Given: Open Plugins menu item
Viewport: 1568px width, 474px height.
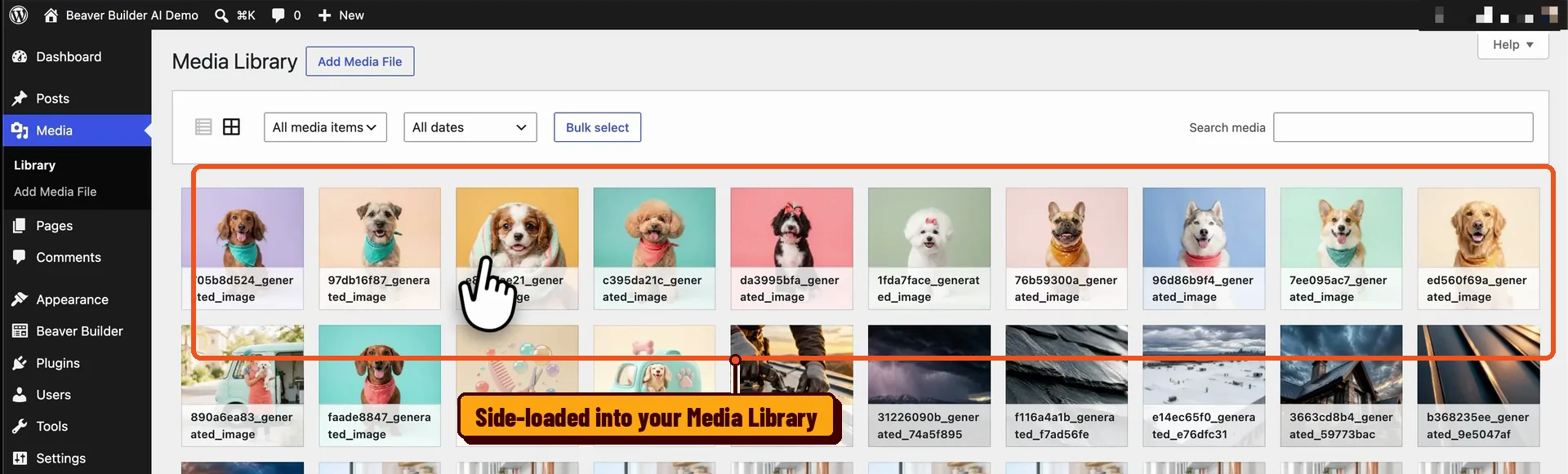Looking at the screenshot, I should click(58, 363).
